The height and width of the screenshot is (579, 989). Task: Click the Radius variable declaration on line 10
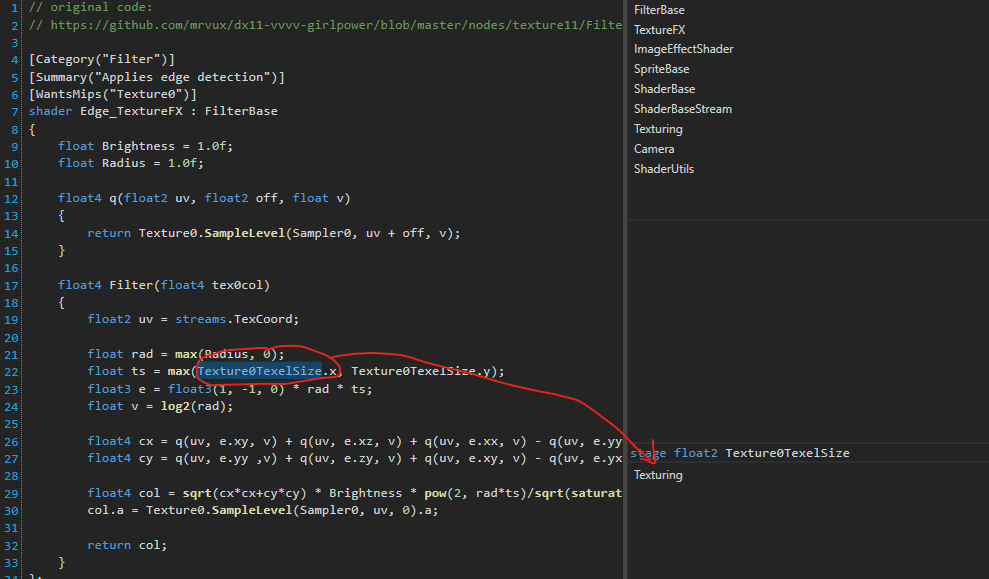click(131, 163)
